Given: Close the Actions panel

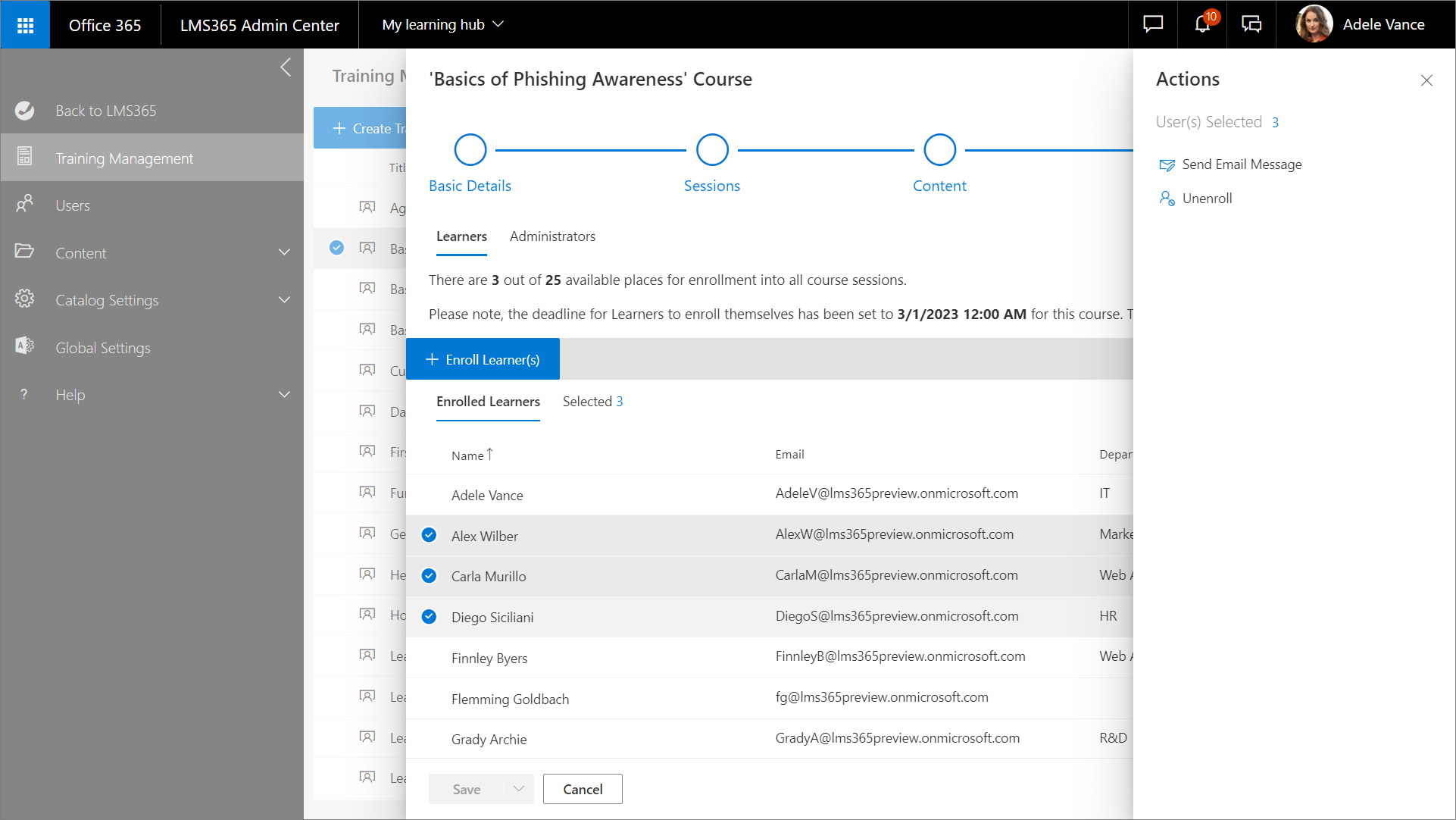Looking at the screenshot, I should (x=1426, y=80).
